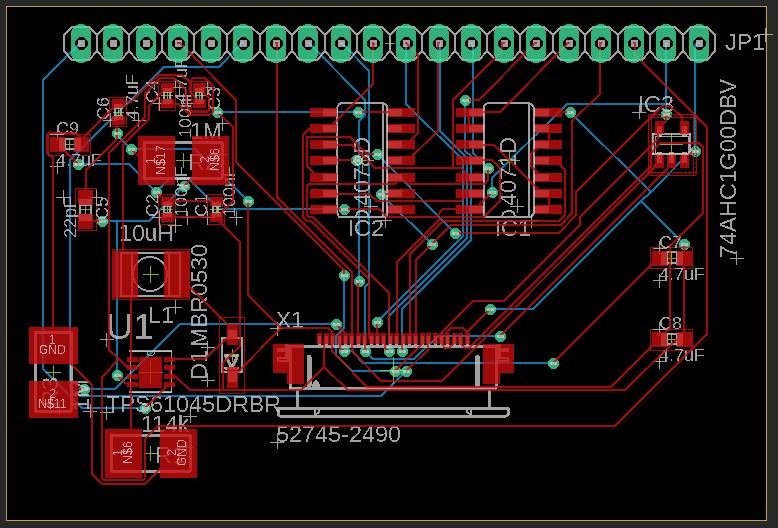Image resolution: width=778 pixels, height=528 pixels.
Task: Select the JP1 pin nearest the JP1 label
Action: [699, 43]
